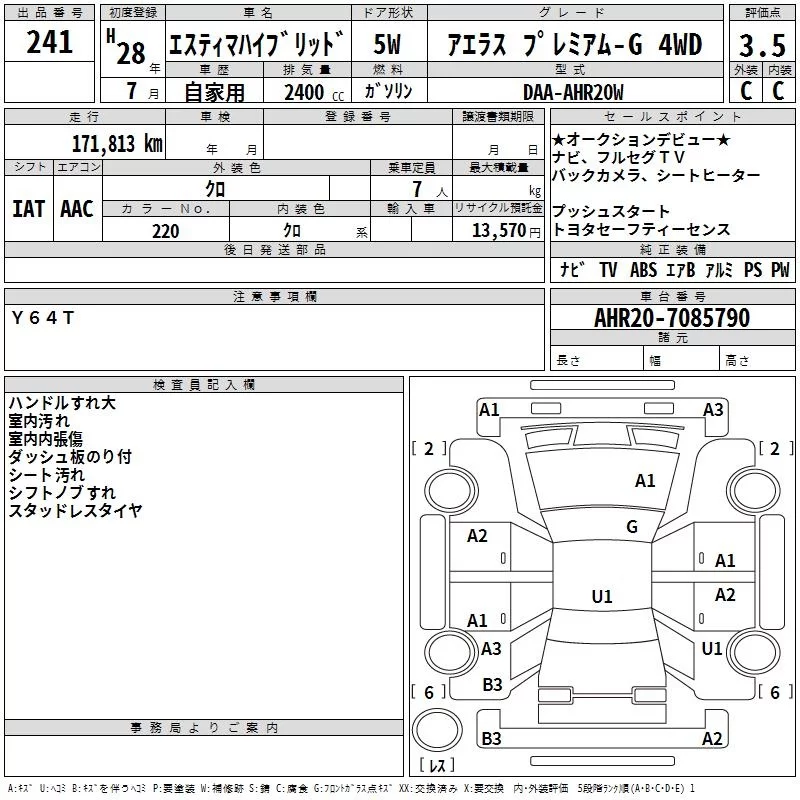The image size is (800, 800).
Task: Click the A1 mark at top-left bumper corner
Action: pos(489,409)
